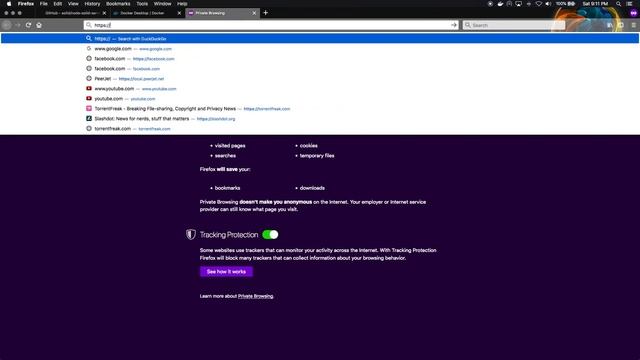
Task: Choose the www.youtube.com suggestion
Action: coord(320,88)
